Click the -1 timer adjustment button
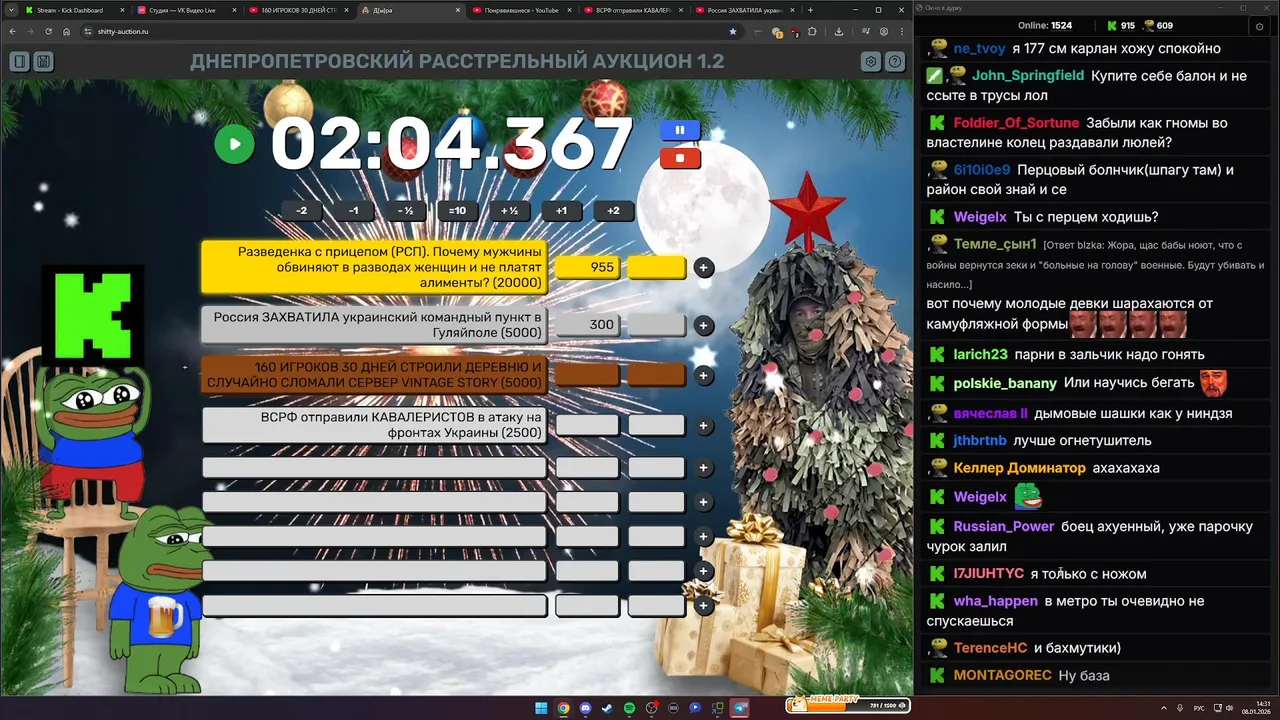Viewport: 1280px width, 720px height. point(353,211)
